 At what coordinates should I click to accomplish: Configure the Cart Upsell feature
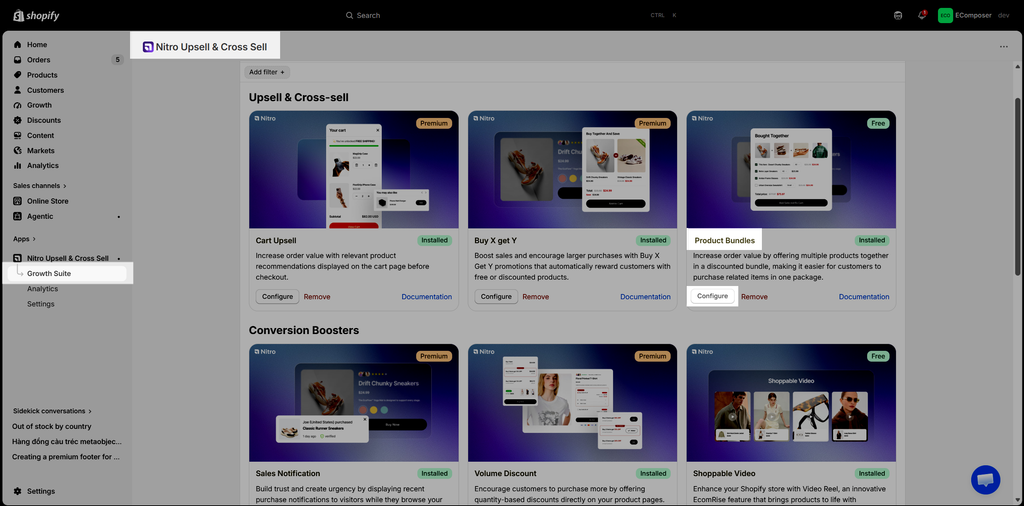pos(278,296)
